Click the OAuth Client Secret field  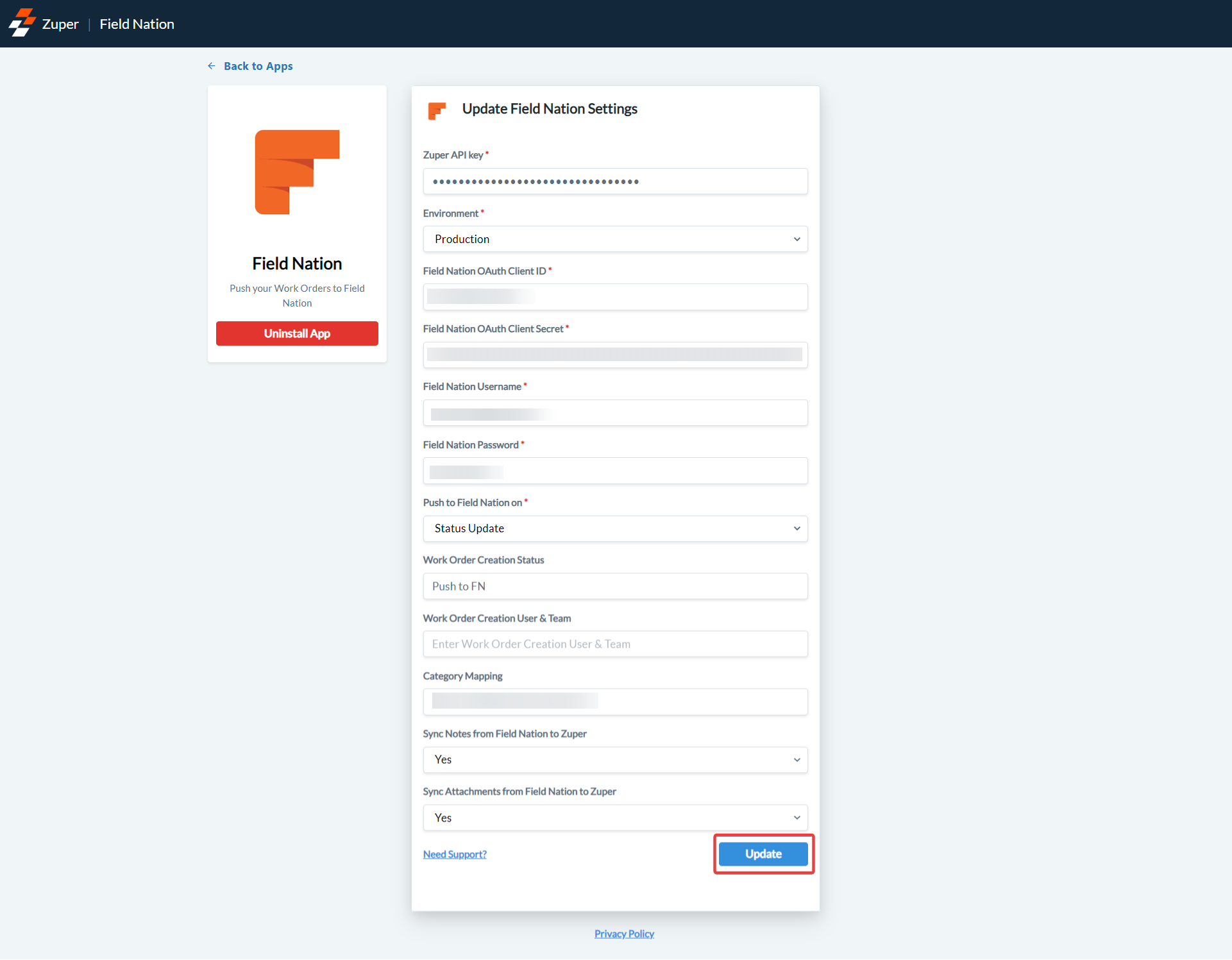[x=615, y=355]
